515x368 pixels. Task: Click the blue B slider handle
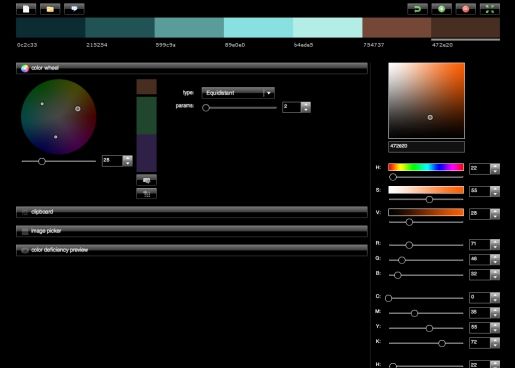click(x=398, y=275)
